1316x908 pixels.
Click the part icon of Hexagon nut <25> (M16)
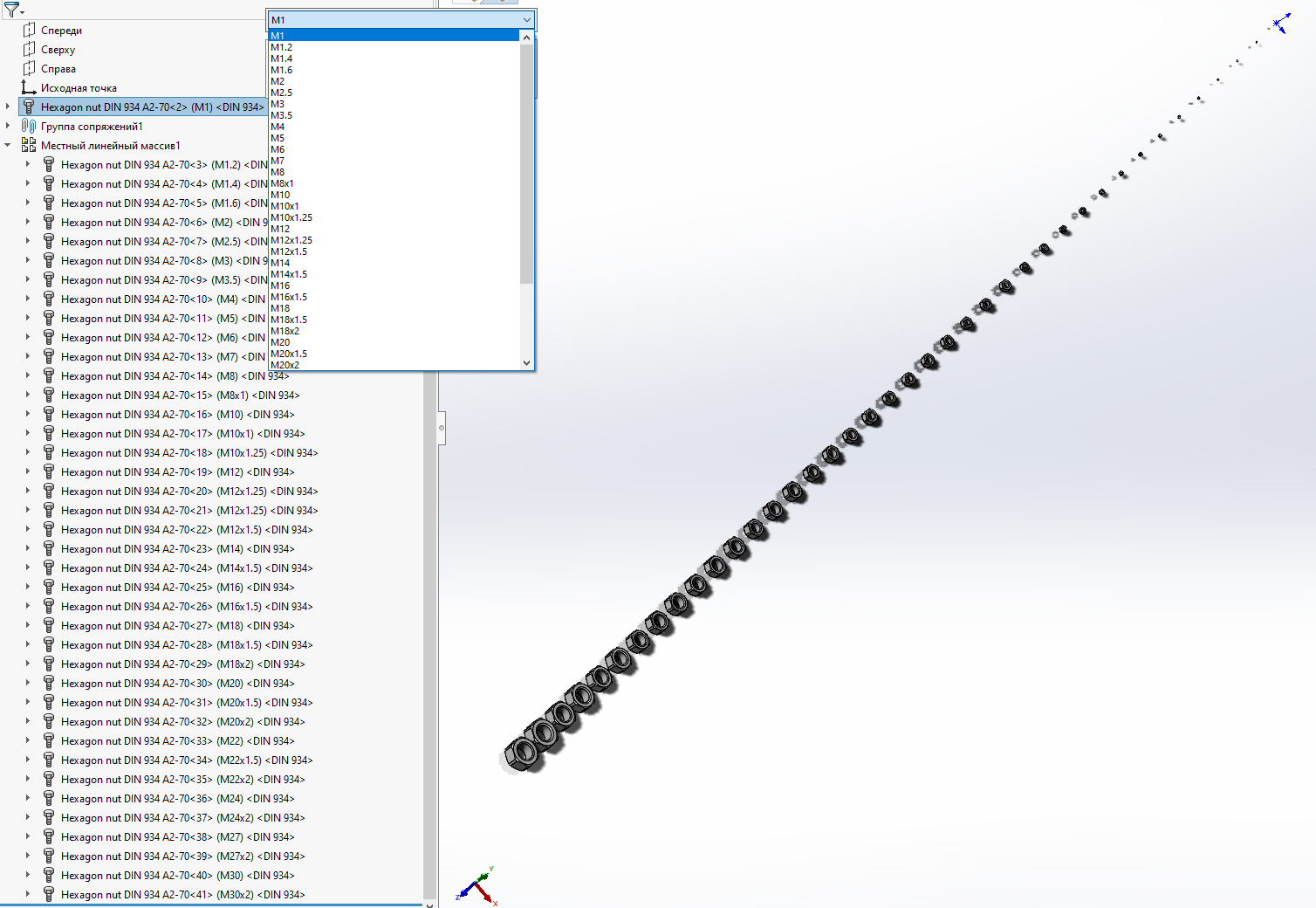(49, 587)
